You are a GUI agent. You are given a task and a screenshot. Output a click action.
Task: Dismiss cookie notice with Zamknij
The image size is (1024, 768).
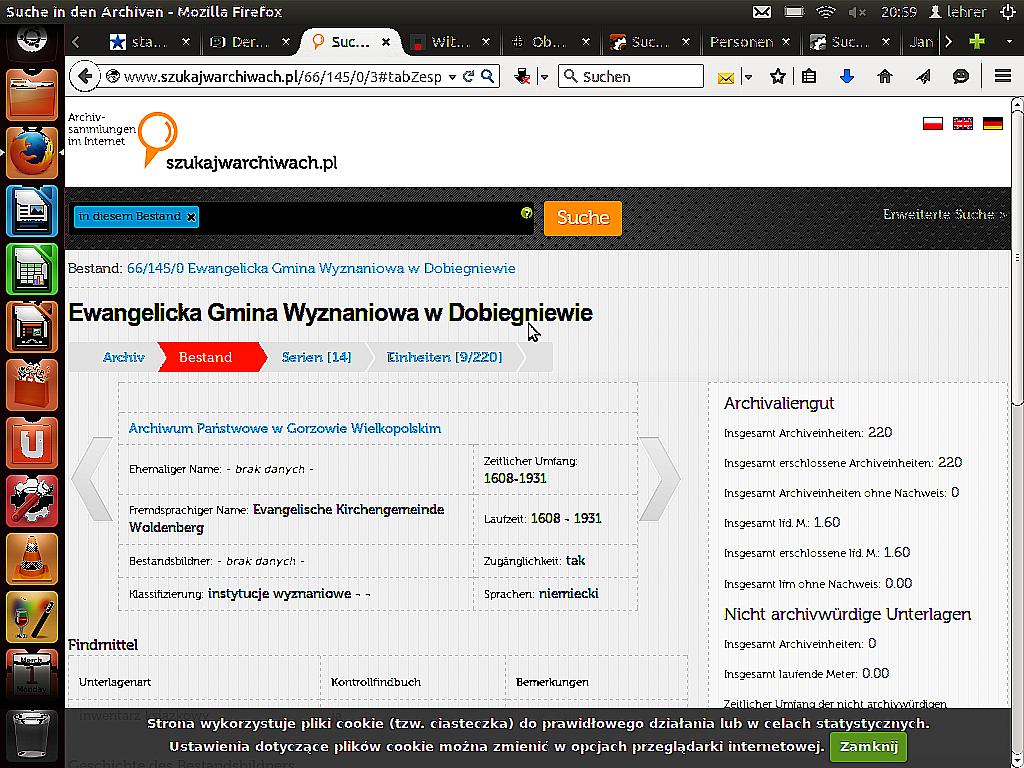point(867,746)
